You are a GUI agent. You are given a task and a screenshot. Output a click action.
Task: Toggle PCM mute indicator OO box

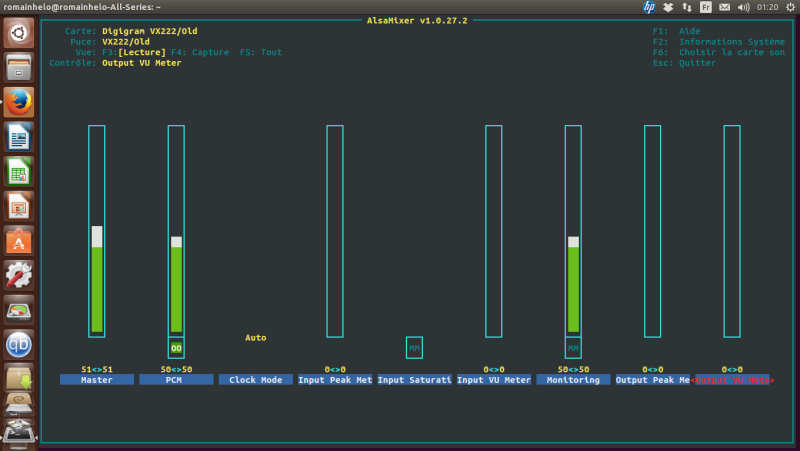pos(176,348)
